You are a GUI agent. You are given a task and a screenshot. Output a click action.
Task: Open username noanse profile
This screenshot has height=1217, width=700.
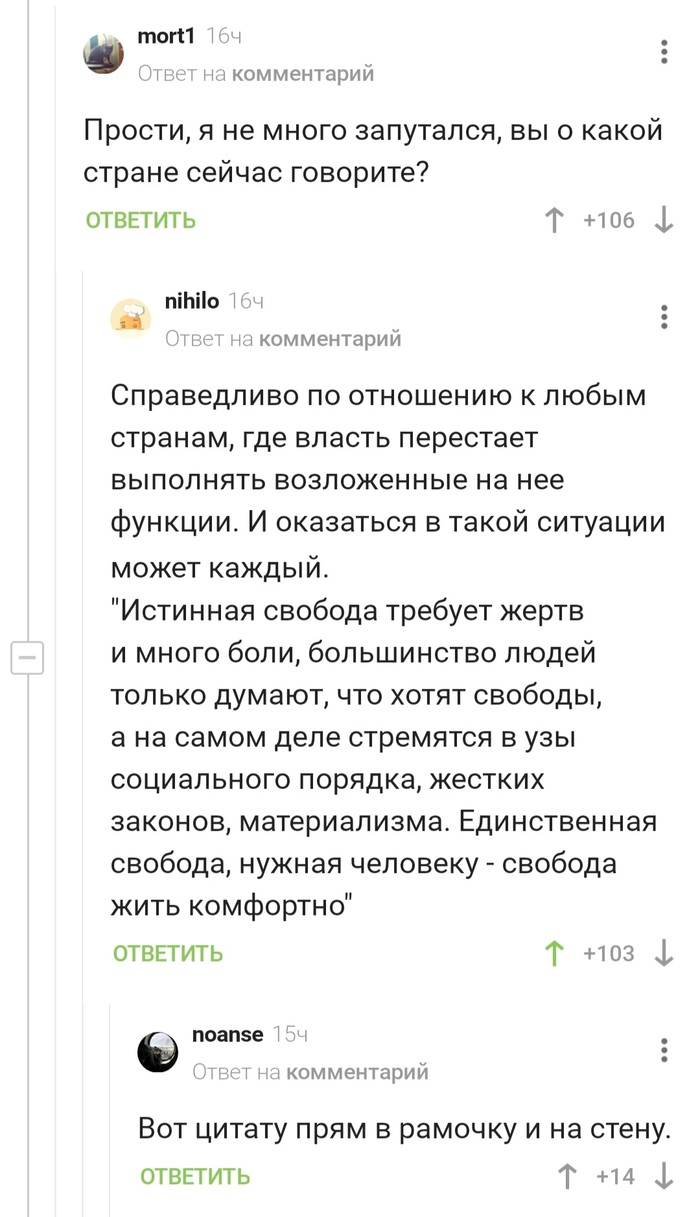pos(227,1034)
